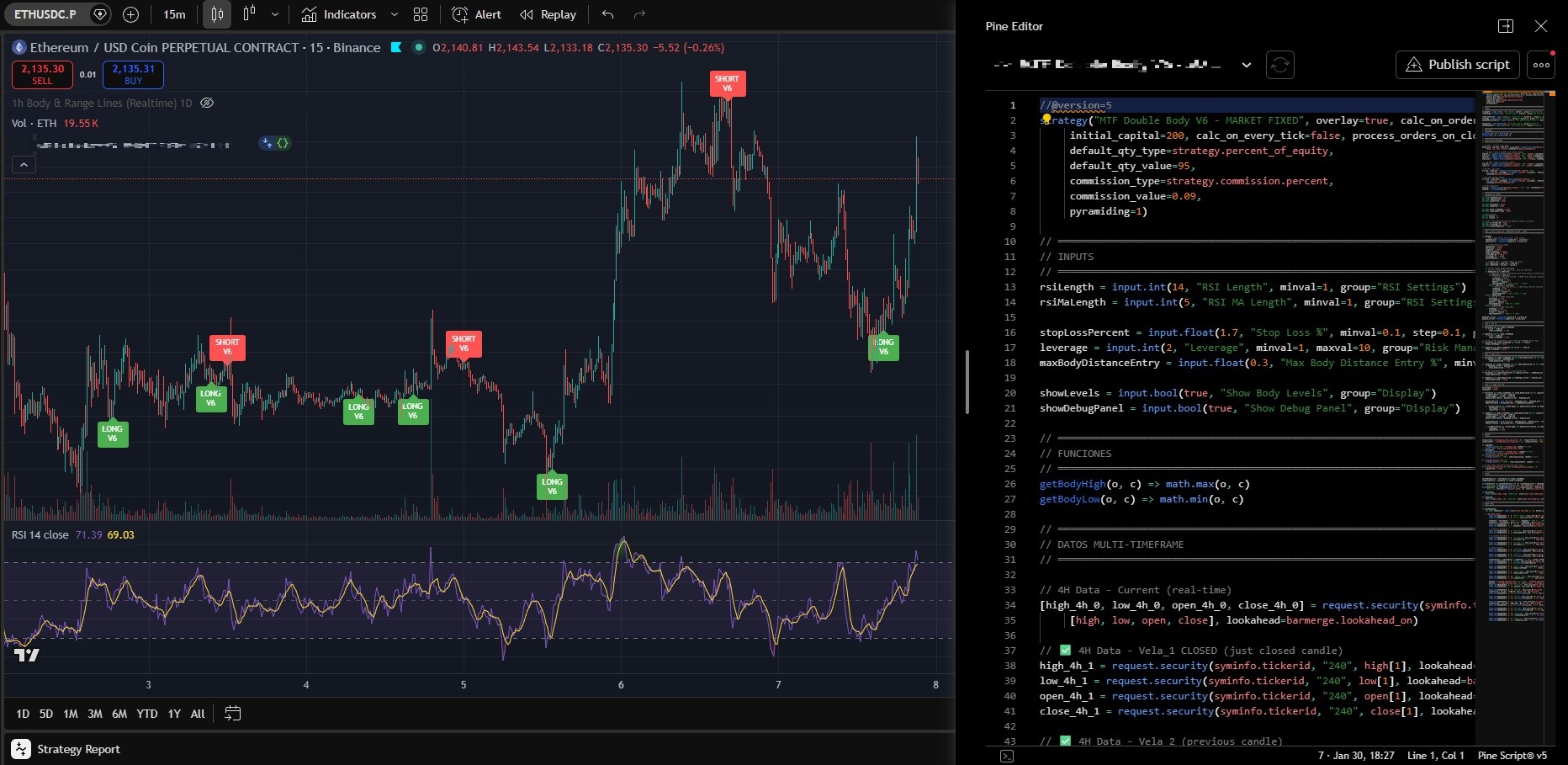Click the 15m timeframe selector
This screenshot has height=765, width=1568.
click(174, 14)
